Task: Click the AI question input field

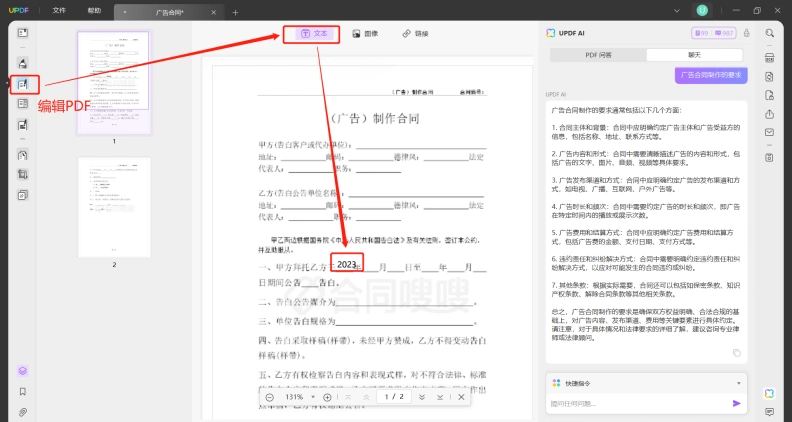Action: (x=639, y=403)
